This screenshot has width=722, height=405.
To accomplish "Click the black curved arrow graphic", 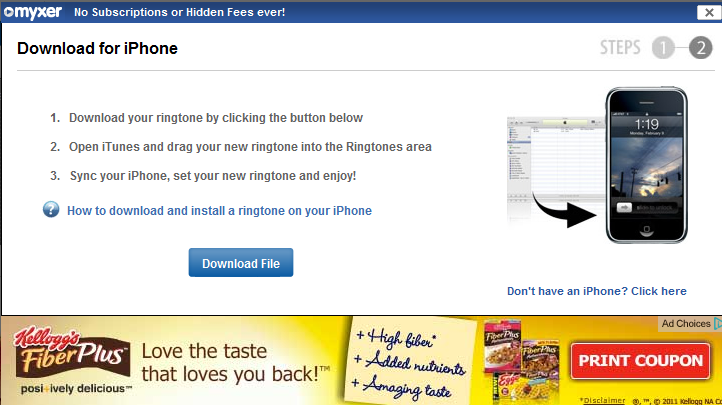I will (563, 211).
